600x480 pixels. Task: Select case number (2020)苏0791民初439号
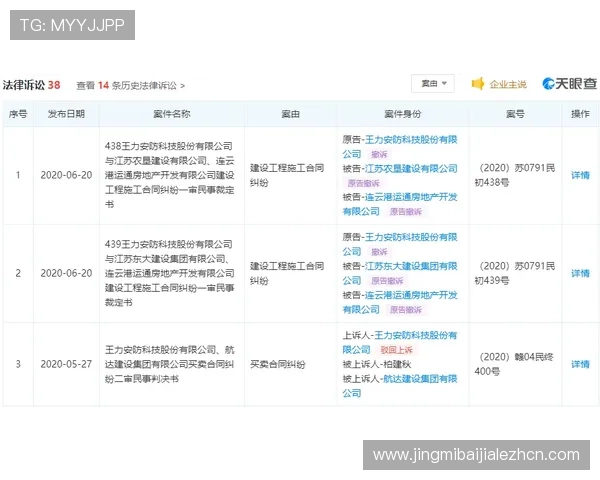coord(515,273)
